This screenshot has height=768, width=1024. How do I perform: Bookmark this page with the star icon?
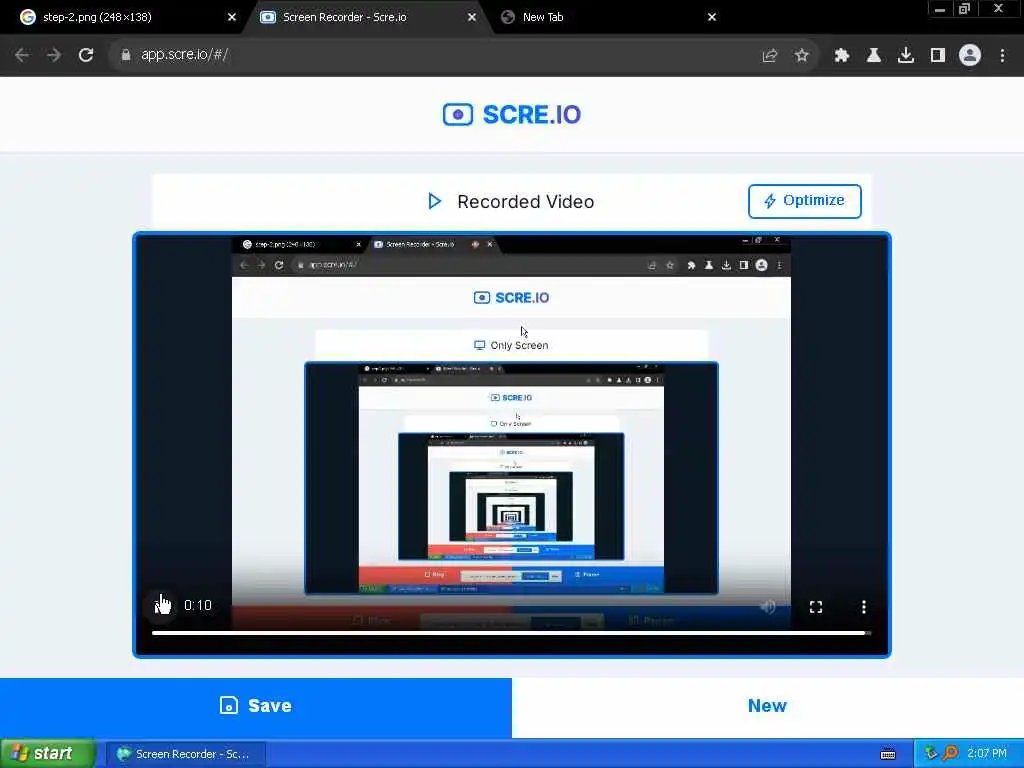point(802,56)
